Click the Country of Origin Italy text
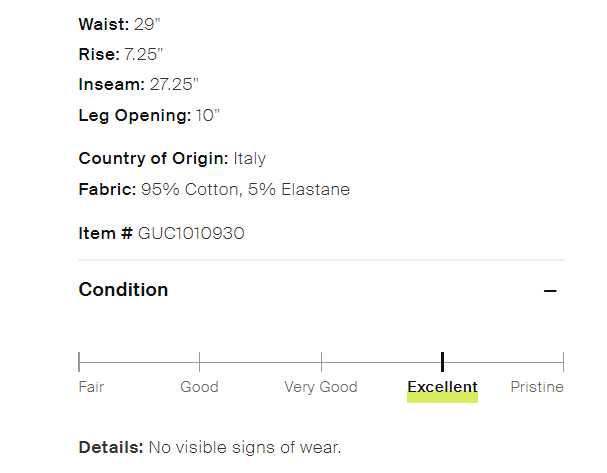 coord(249,158)
